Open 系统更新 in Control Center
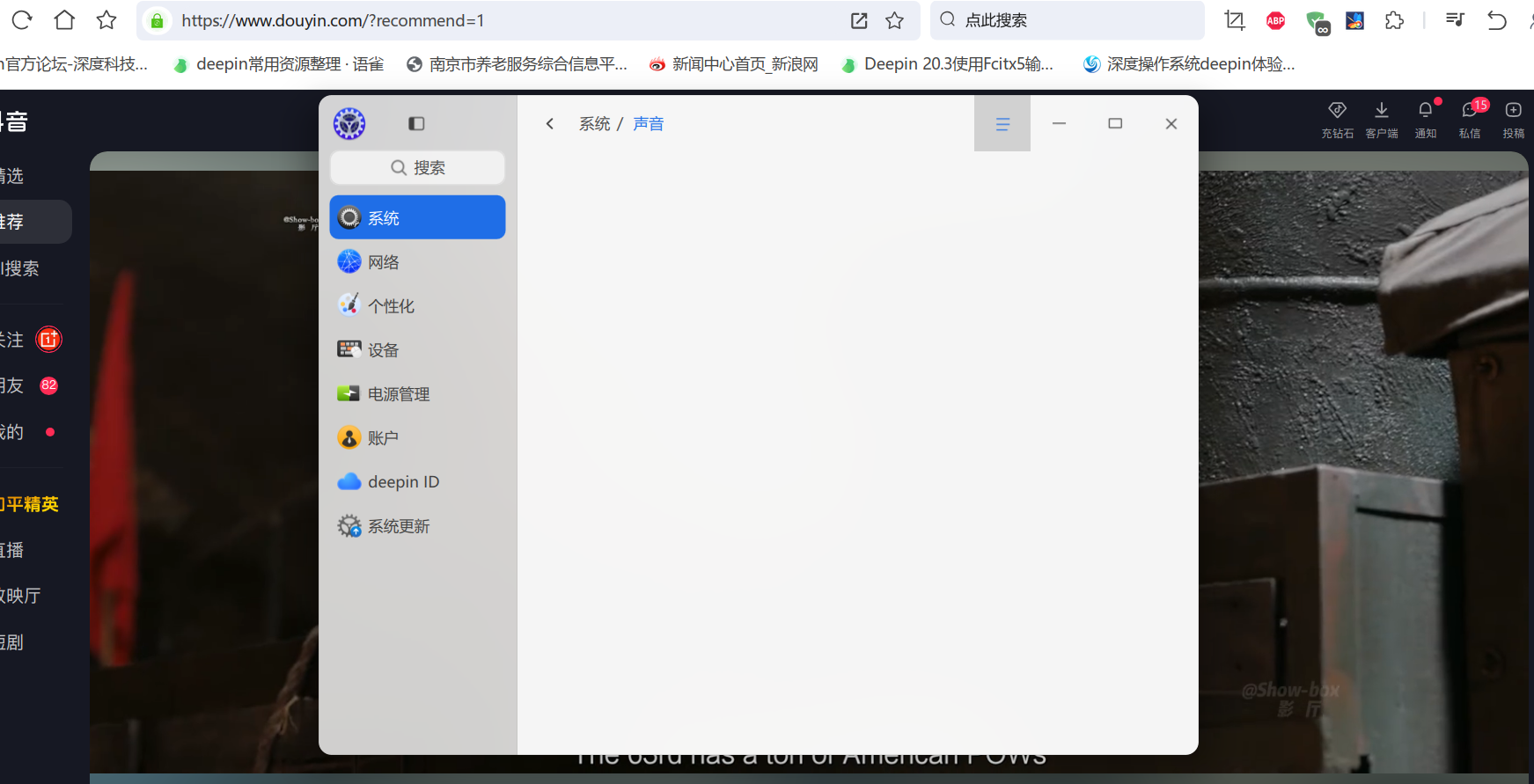Image resolution: width=1534 pixels, height=784 pixels. 417,525
